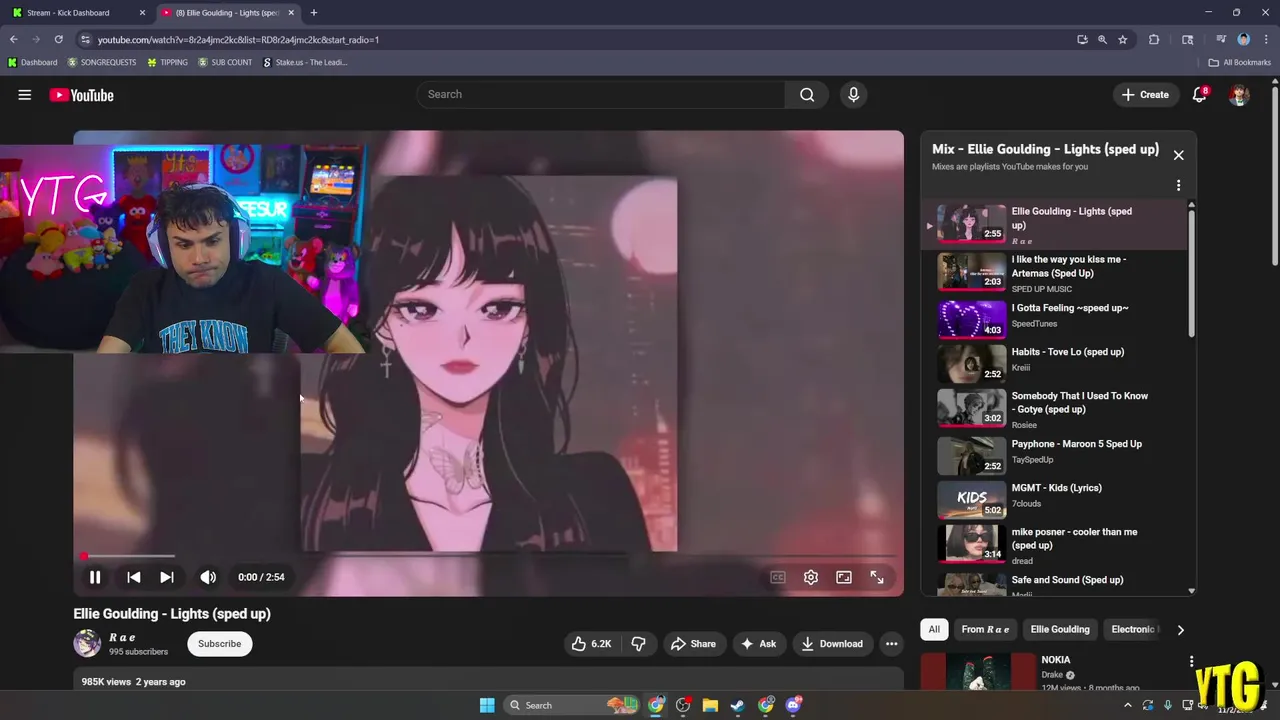Open Steam from the taskbar
This screenshot has height=720, width=1280.
(x=737, y=705)
